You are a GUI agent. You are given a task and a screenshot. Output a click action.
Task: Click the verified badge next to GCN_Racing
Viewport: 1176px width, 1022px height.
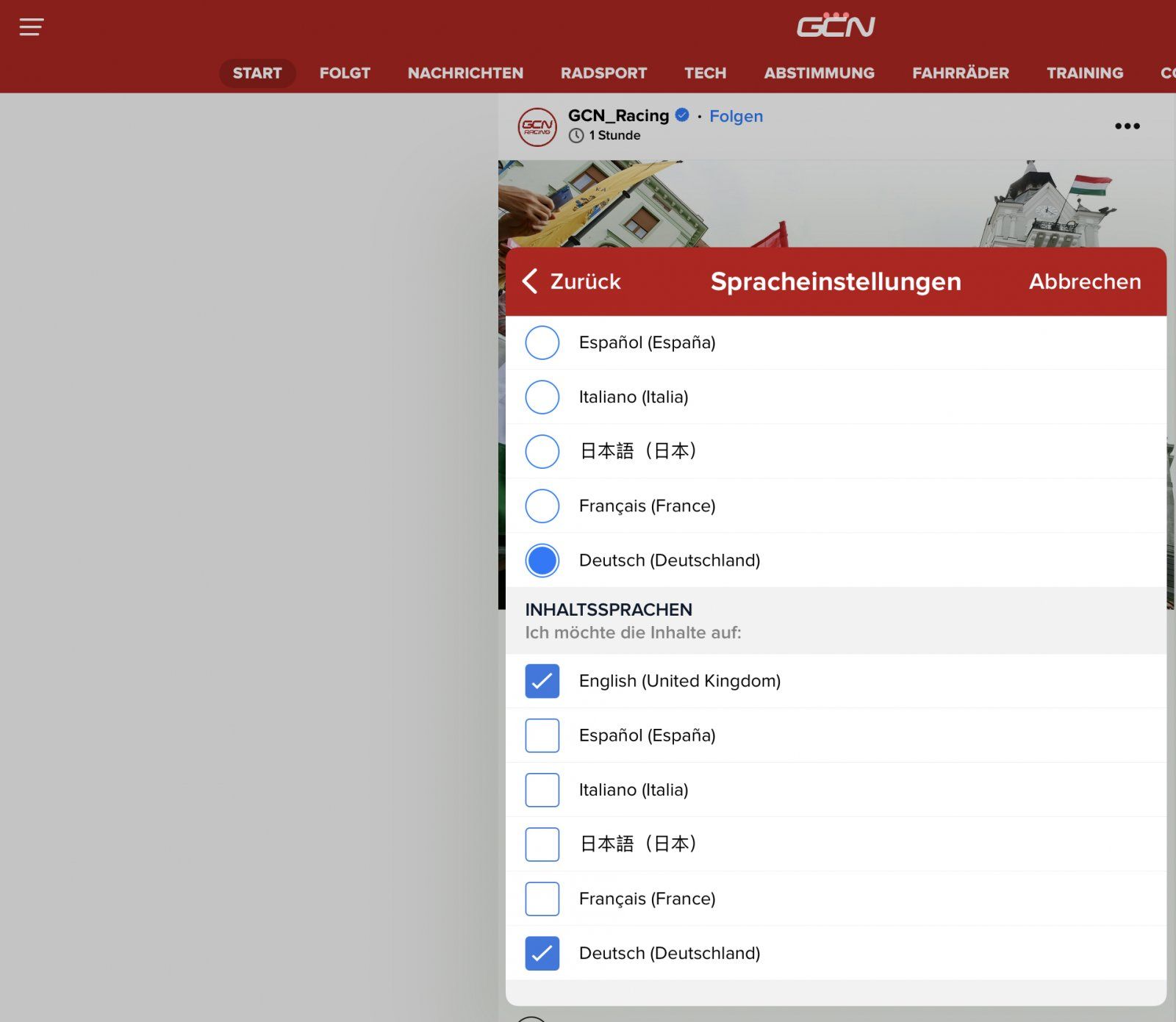point(682,115)
